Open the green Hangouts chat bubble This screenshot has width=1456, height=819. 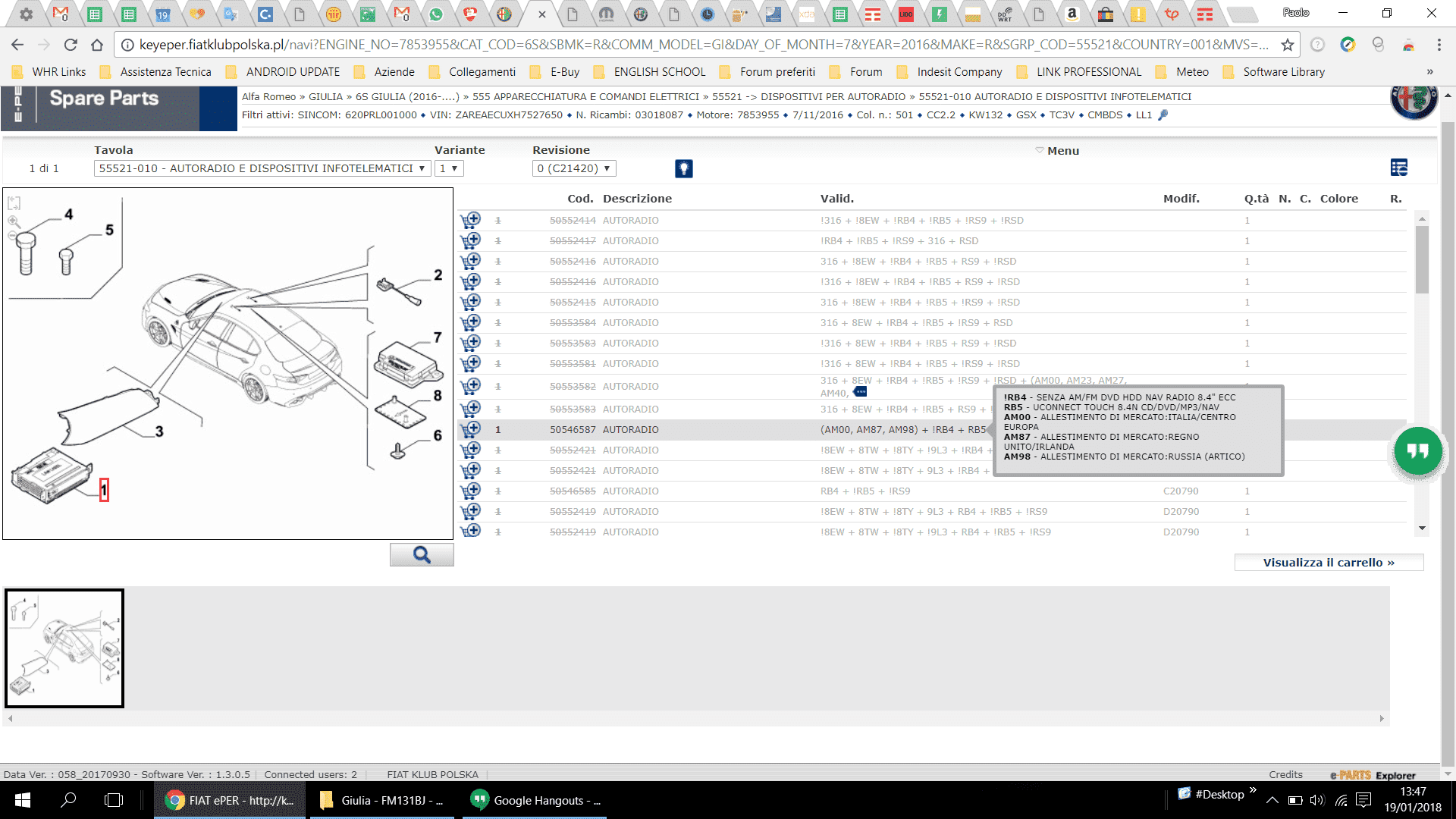tap(1417, 451)
